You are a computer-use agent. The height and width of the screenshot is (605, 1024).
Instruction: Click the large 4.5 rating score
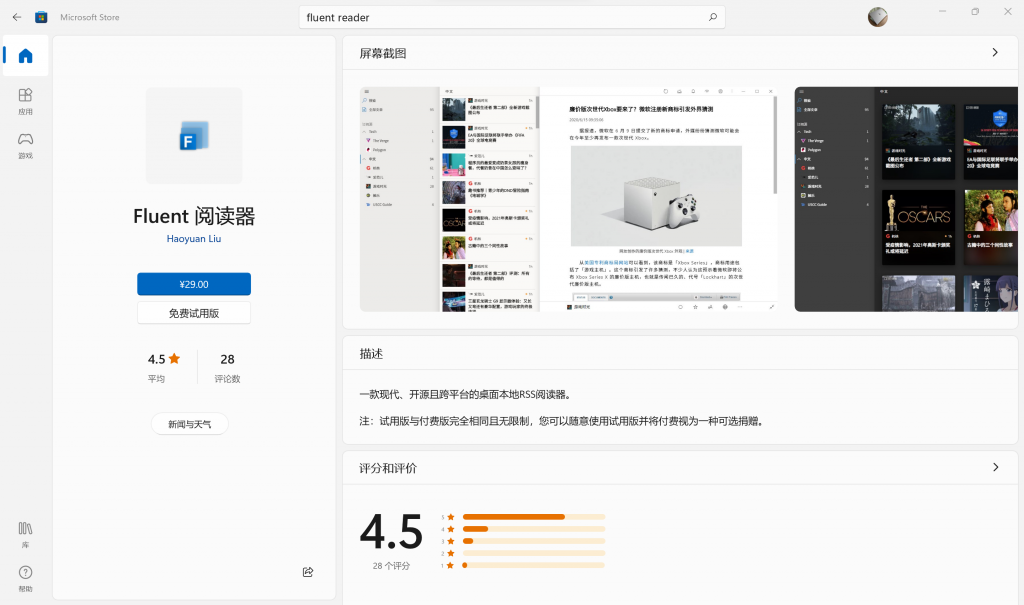[x=391, y=532]
